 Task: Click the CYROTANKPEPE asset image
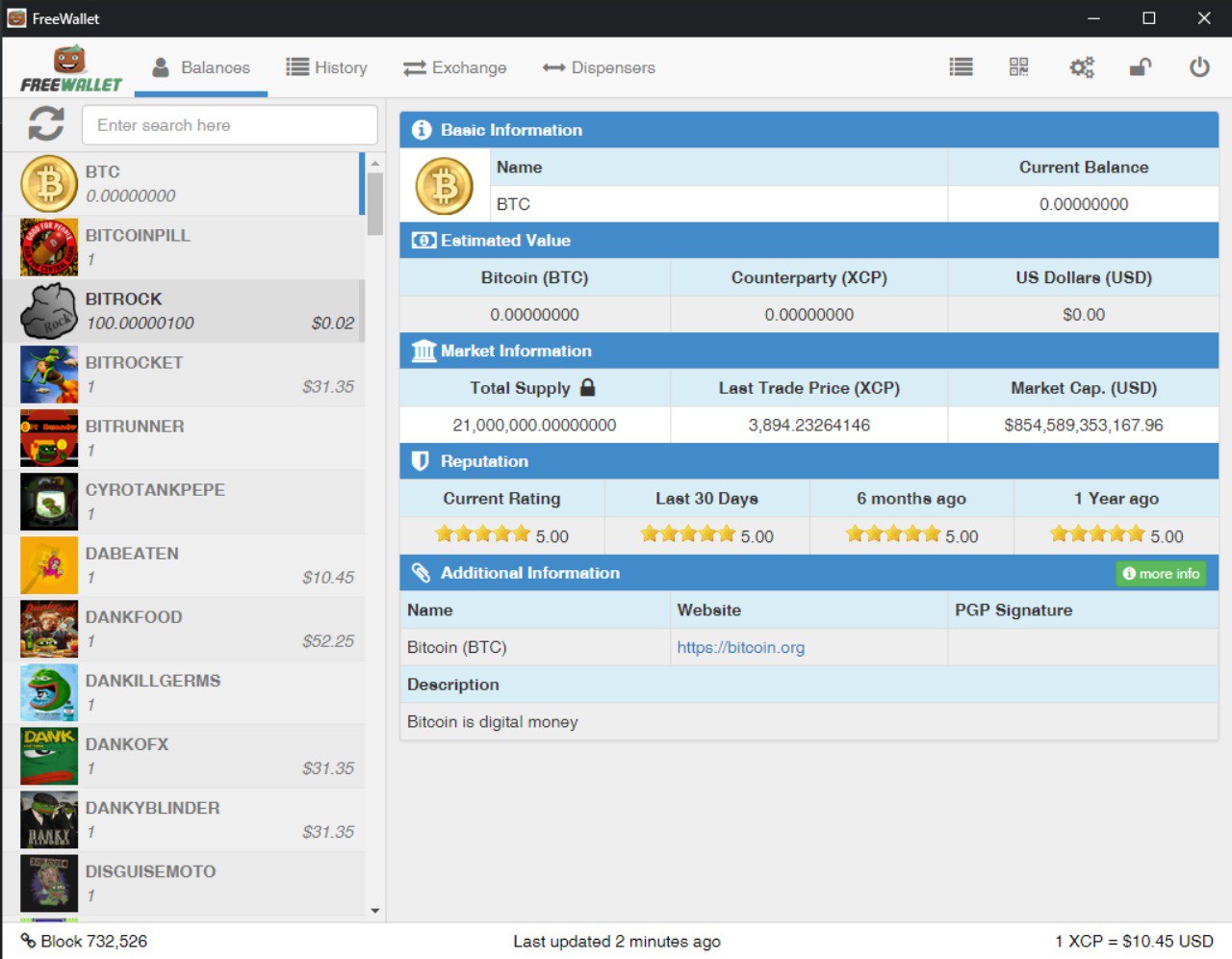[x=49, y=502]
